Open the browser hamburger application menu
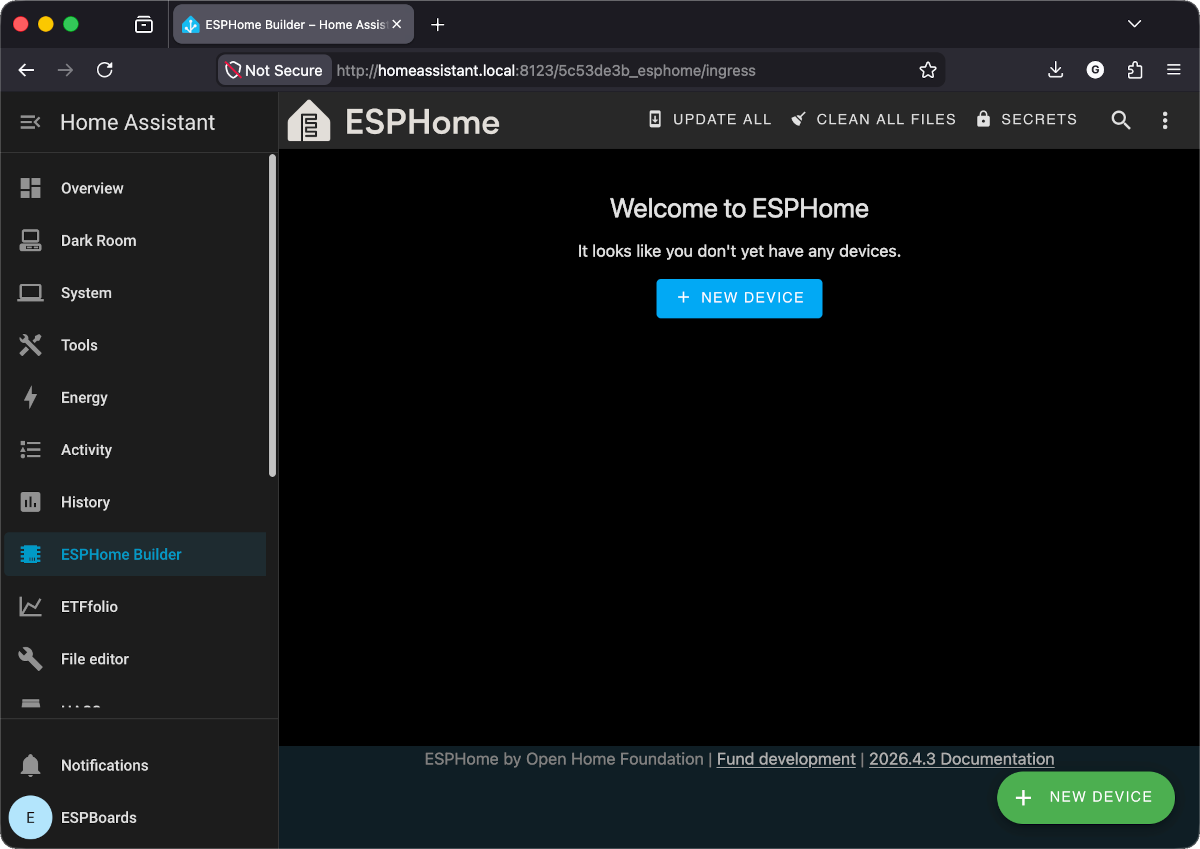This screenshot has height=849, width=1200. pos(1174,70)
